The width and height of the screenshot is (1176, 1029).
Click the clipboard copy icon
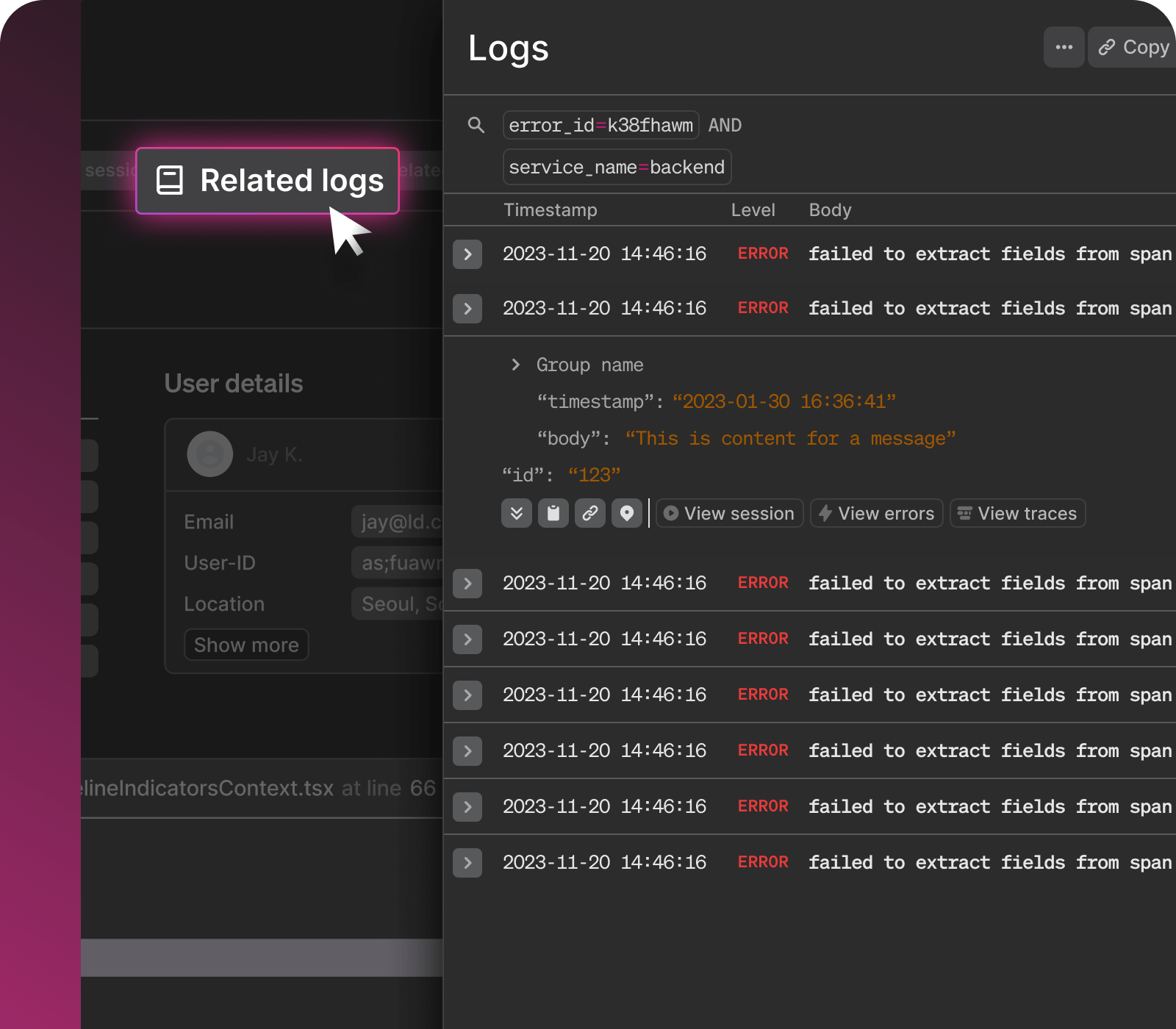[553, 513]
